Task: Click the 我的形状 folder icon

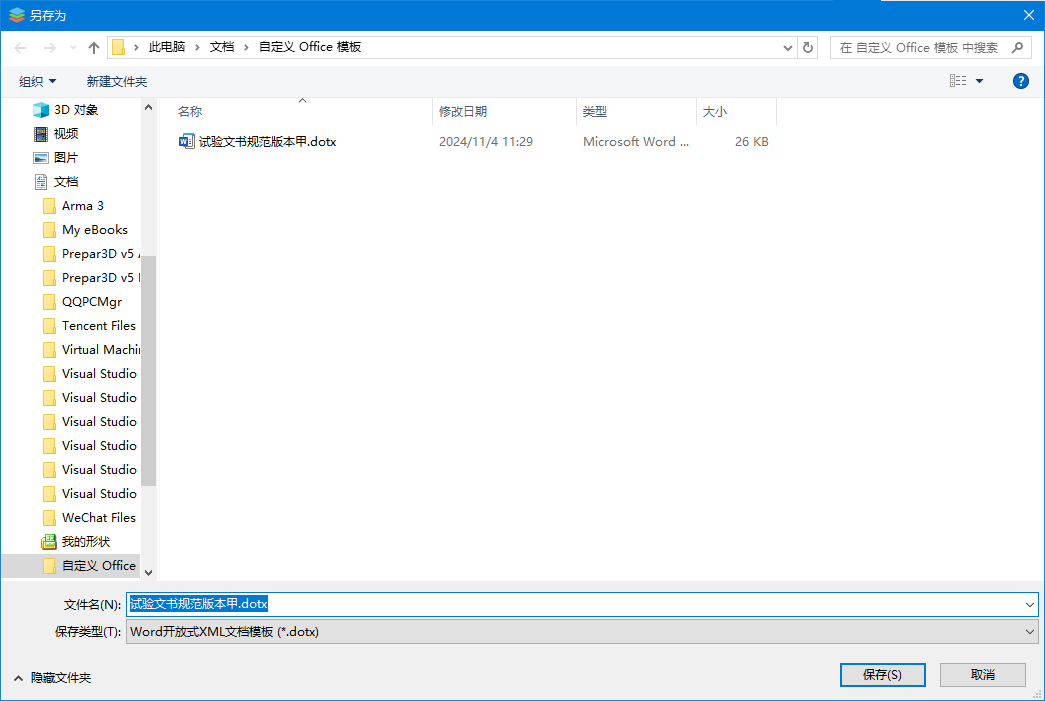Action: tap(49, 542)
